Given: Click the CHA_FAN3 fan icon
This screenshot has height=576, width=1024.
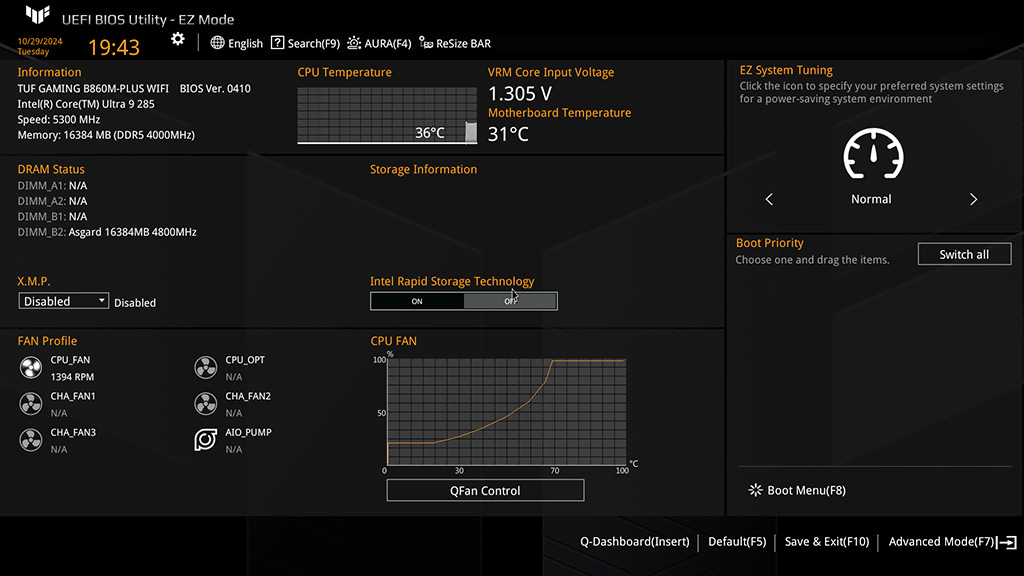Looking at the screenshot, I should point(31,440).
